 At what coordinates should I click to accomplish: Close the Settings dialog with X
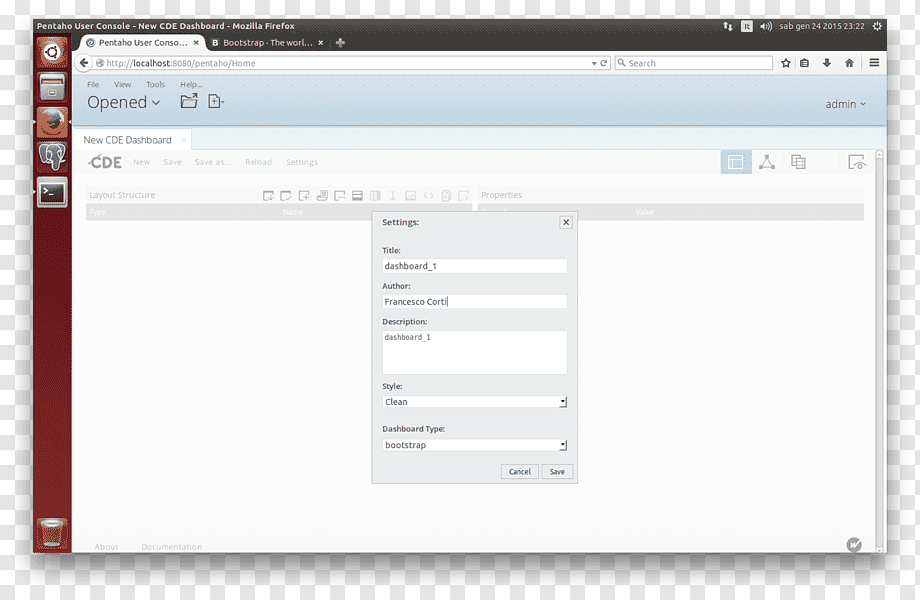[566, 222]
